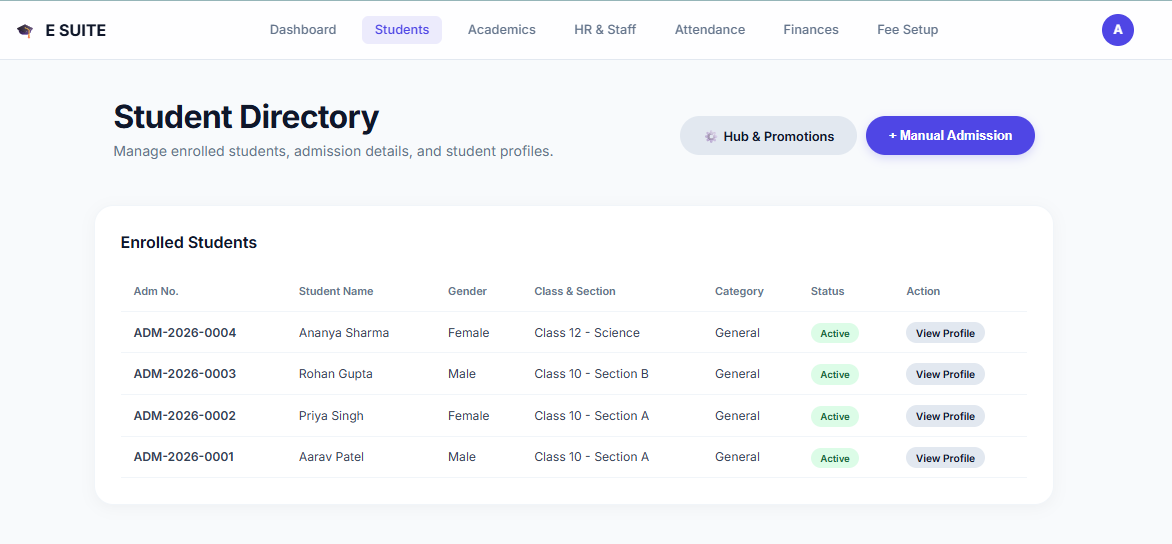Click Male gender cell for Rohan Gupta
The width and height of the screenshot is (1172, 544).
pos(462,374)
